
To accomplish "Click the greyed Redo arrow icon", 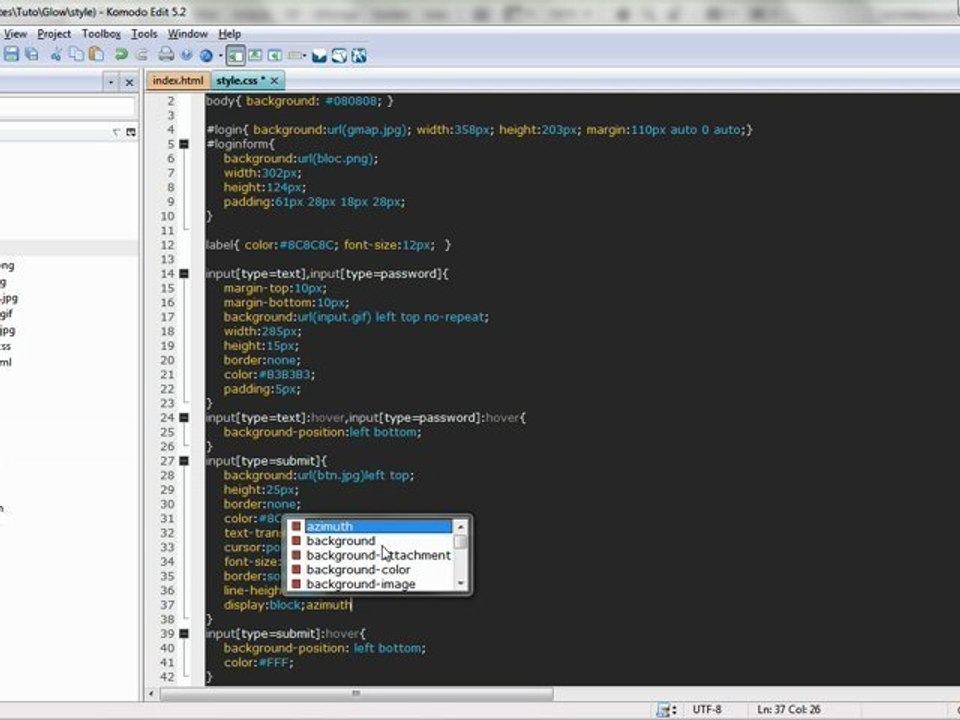I will (141, 55).
